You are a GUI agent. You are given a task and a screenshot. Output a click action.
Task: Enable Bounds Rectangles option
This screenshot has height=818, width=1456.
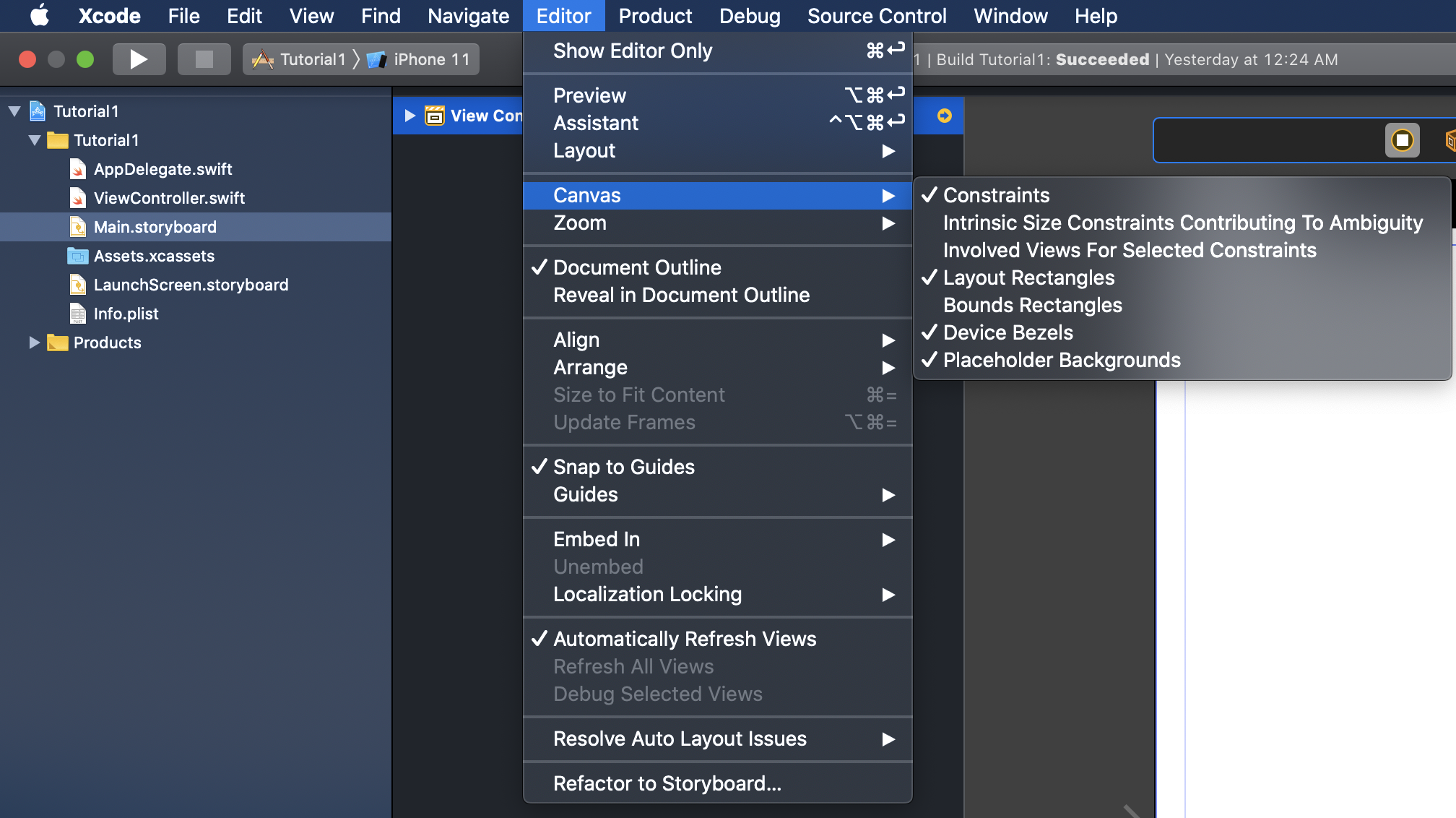pyautogui.click(x=1032, y=305)
